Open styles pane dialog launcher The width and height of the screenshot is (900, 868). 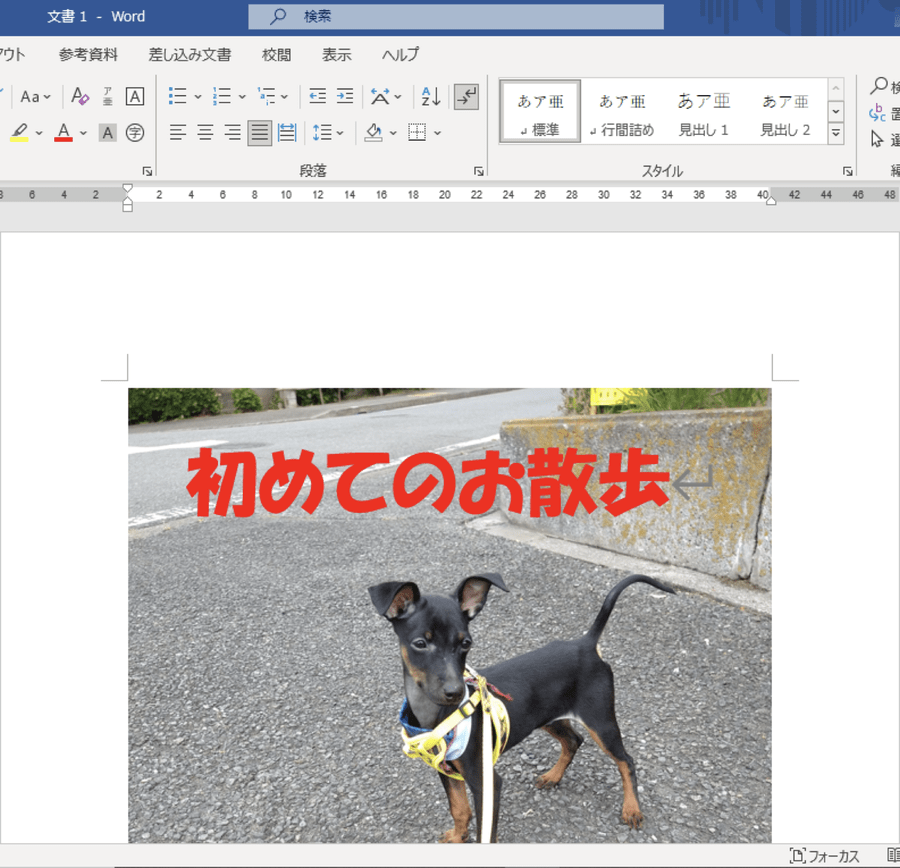pyautogui.click(x=847, y=171)
